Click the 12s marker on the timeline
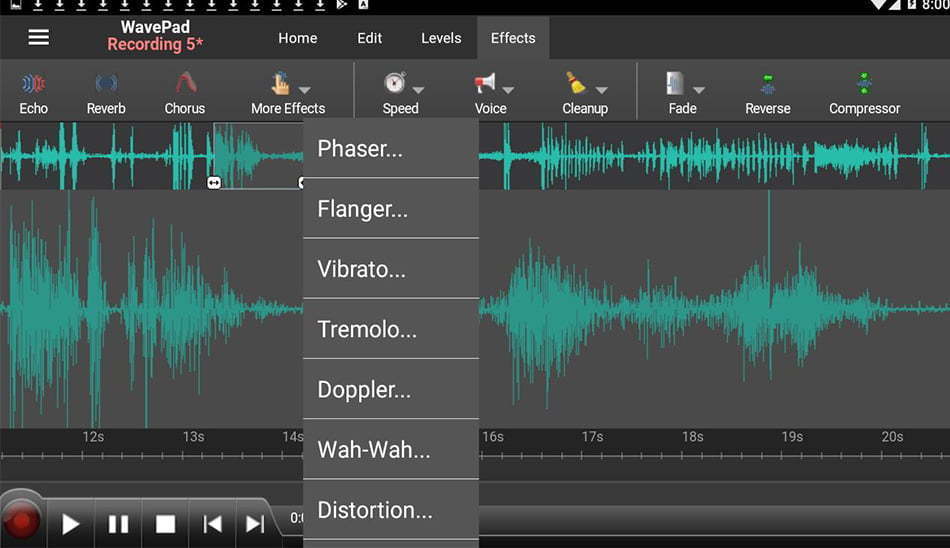This screenshot has width=950, height=548. 93,436
